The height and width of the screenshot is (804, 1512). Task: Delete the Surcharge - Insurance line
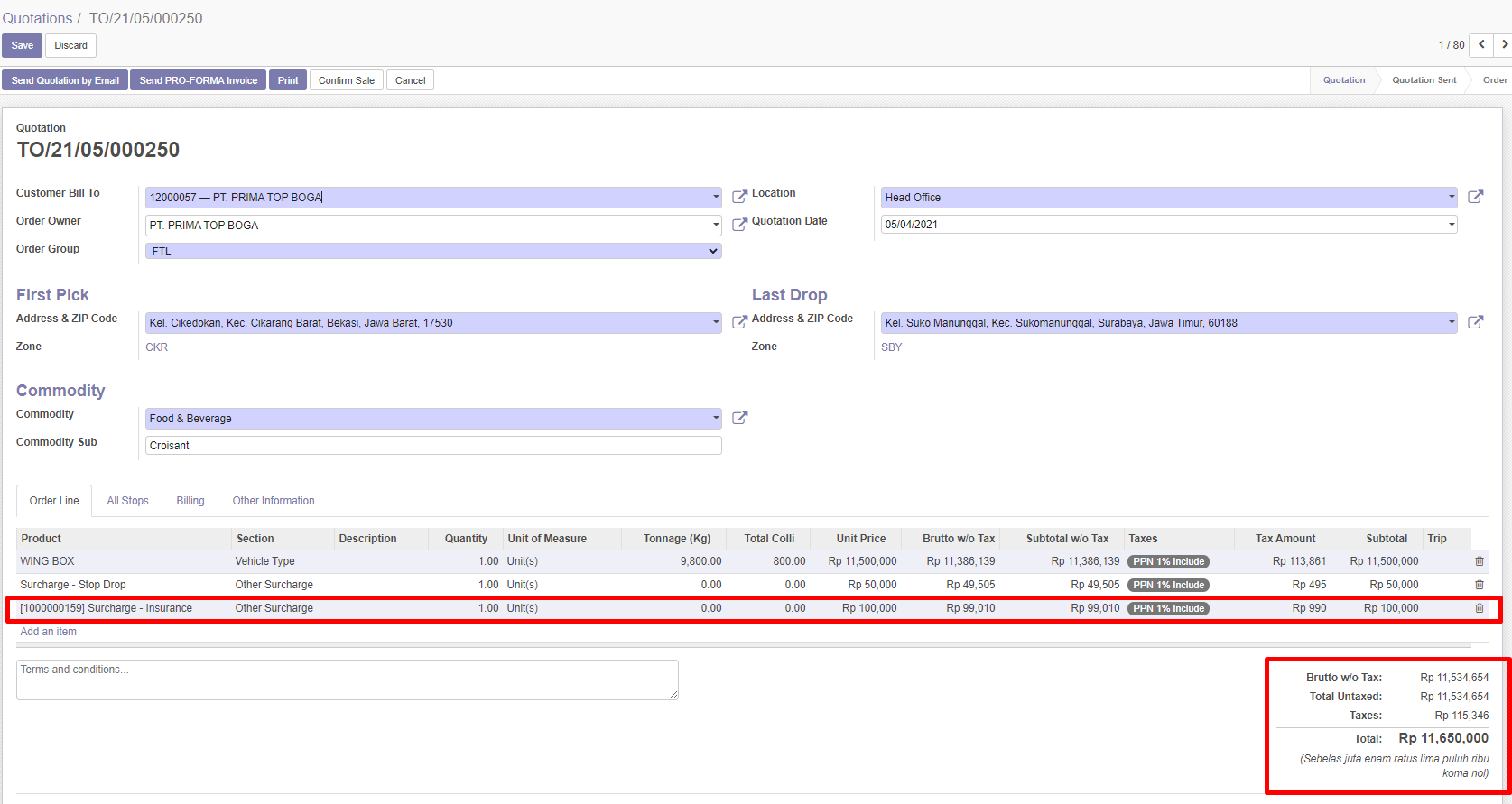coord(1479,608)
